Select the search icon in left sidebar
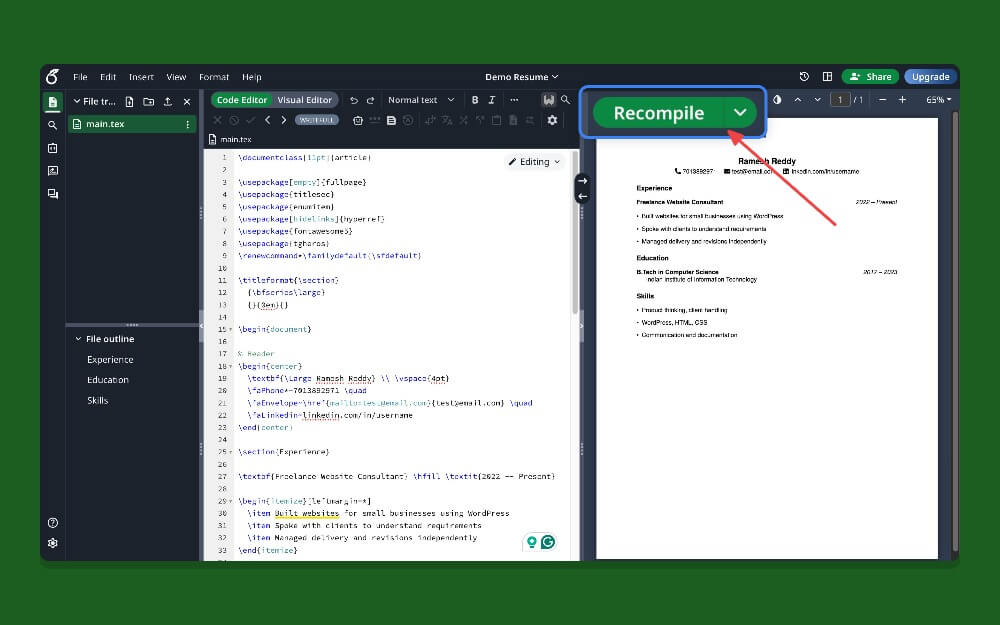1000x625 pixels. click(x=52, y=127)
